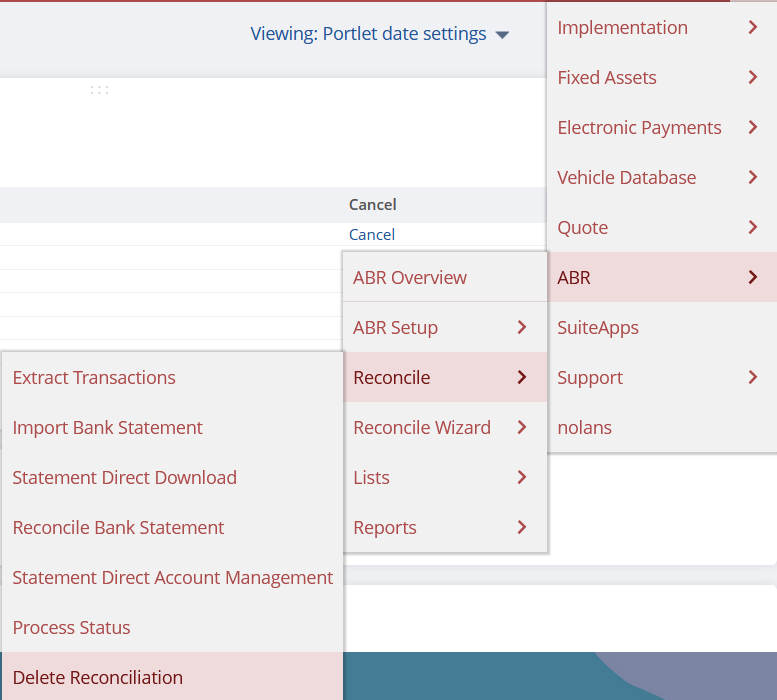Click the blue Cancel link

click(371, 234)
